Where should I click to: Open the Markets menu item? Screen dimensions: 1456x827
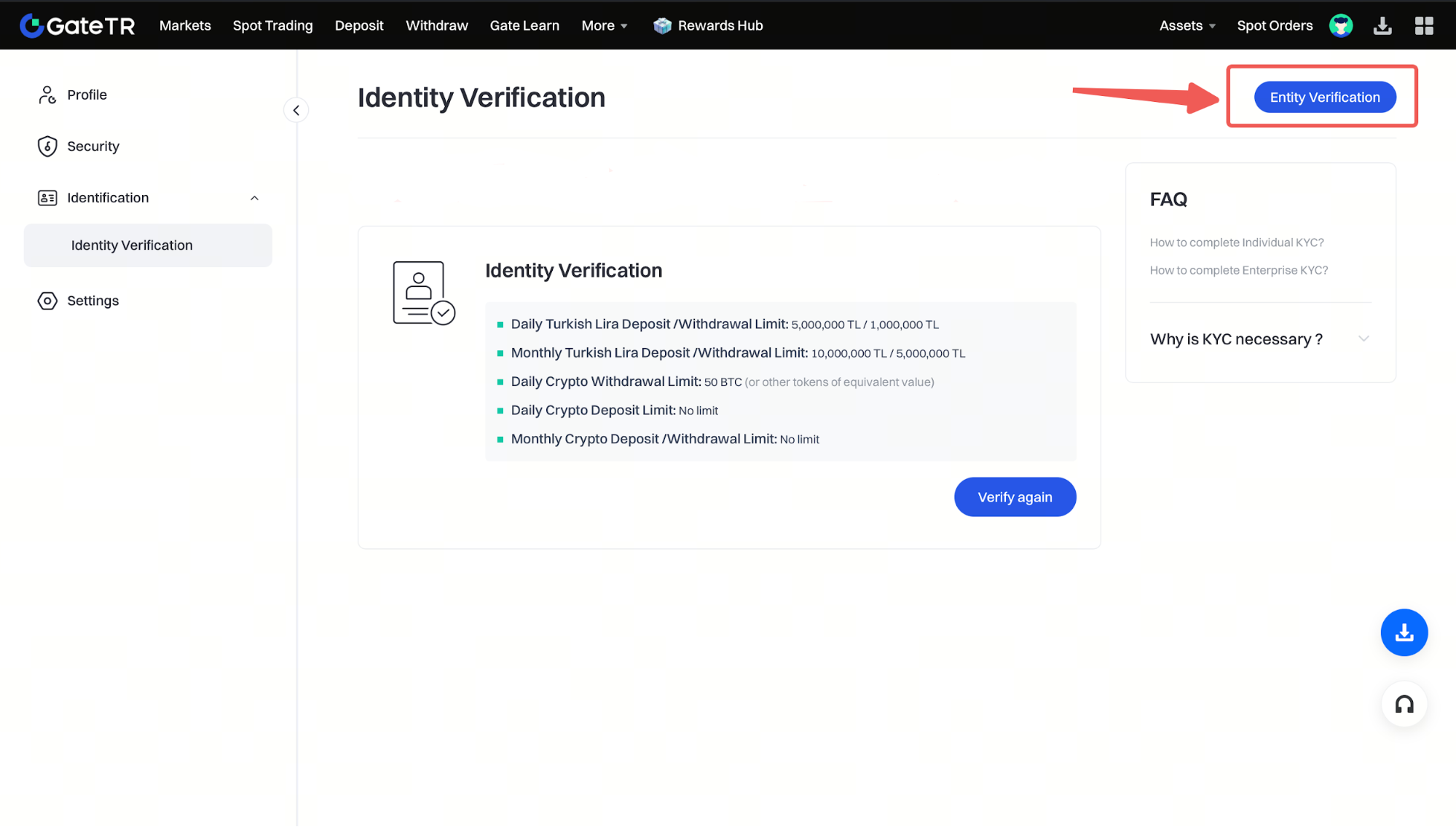185,25
